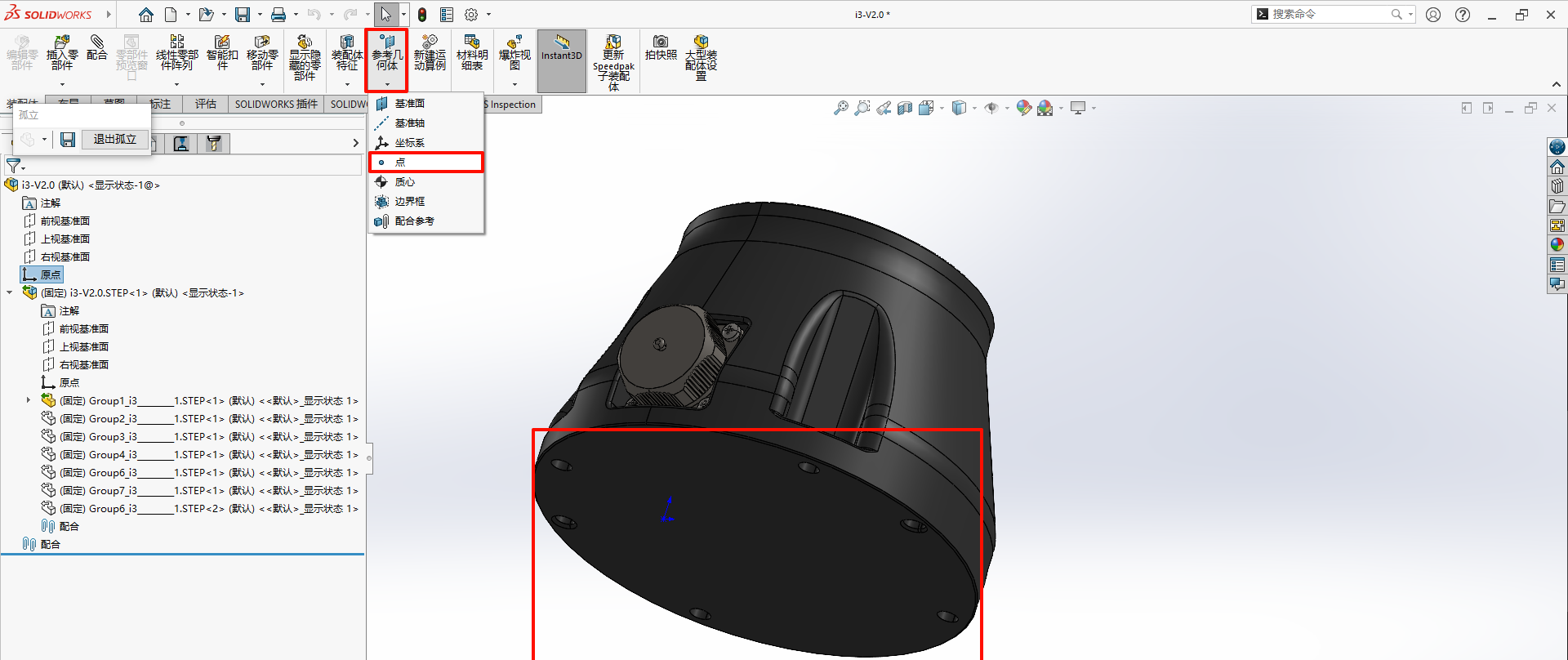Click the Section View icon in view toolbar

pyautogui.click(x=905, y=108)
